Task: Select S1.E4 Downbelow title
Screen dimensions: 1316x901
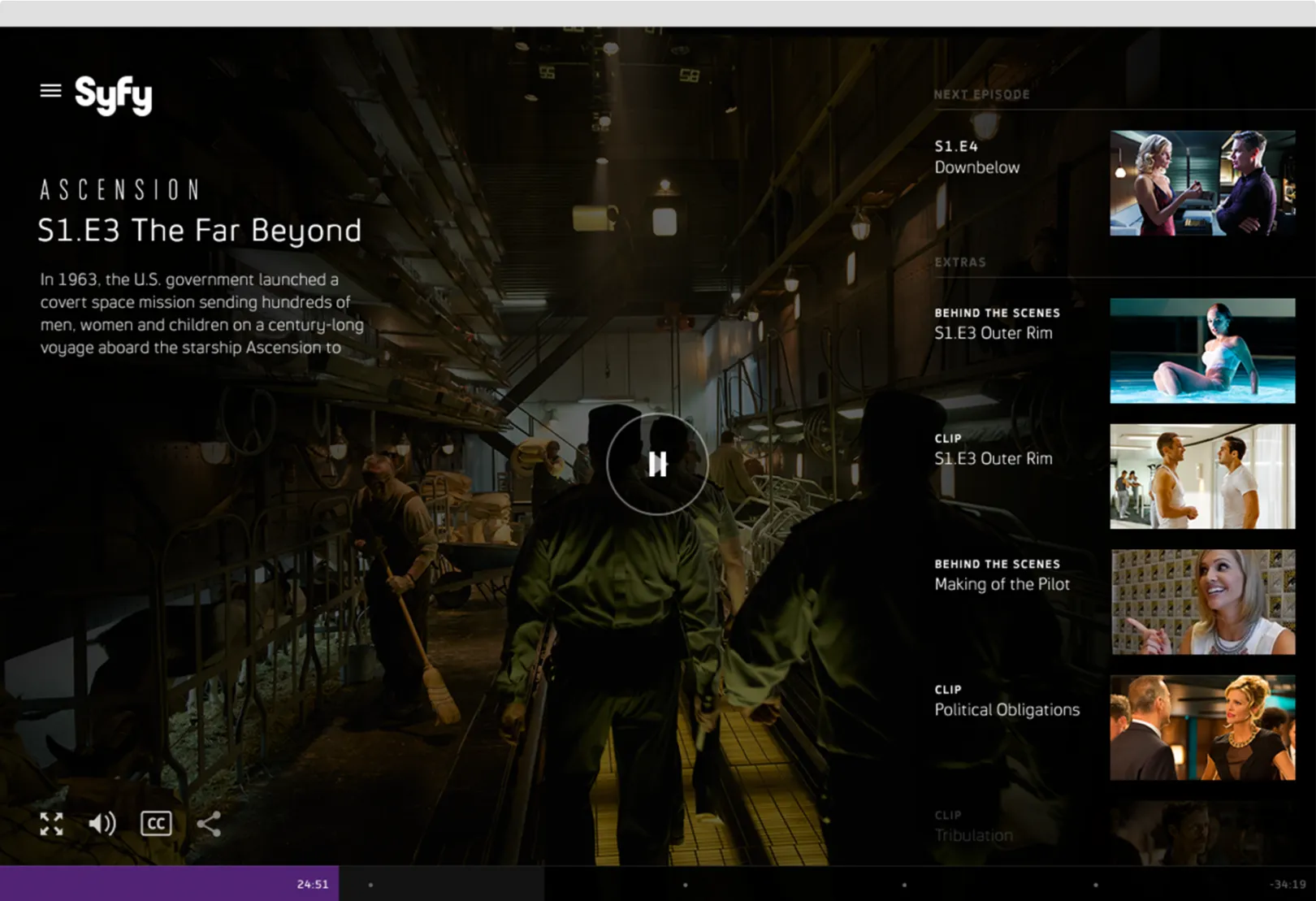Action: 976,167
